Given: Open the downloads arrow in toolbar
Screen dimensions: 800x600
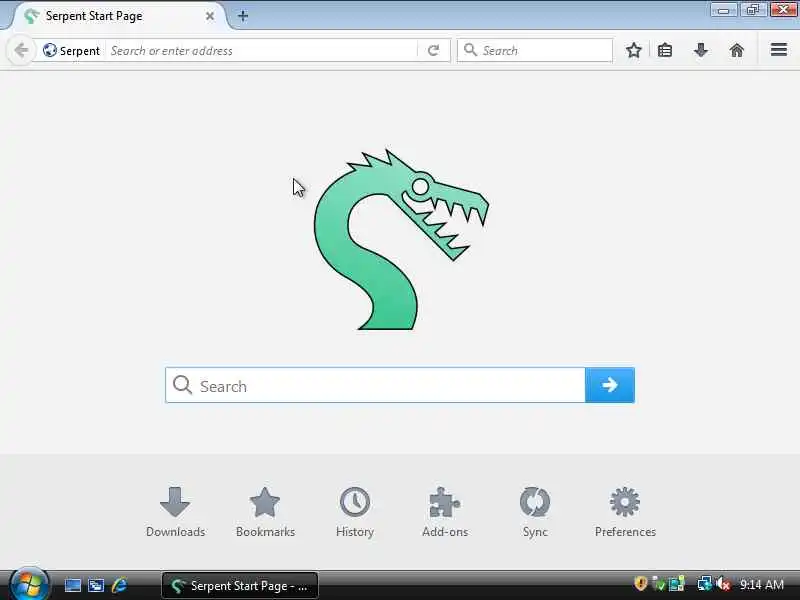Looking at the screenshot, I should (701, 51).
